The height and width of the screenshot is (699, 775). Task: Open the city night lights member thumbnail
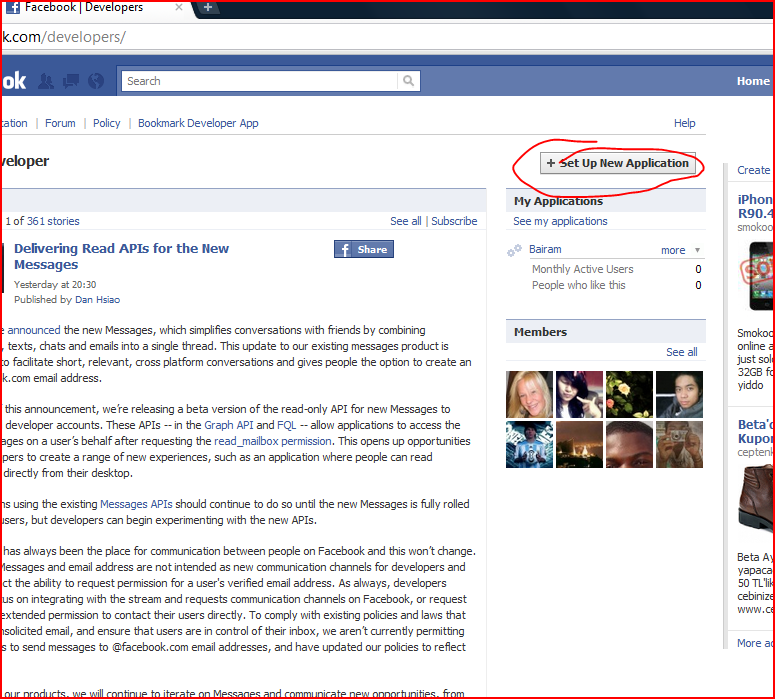click(579, 444)
